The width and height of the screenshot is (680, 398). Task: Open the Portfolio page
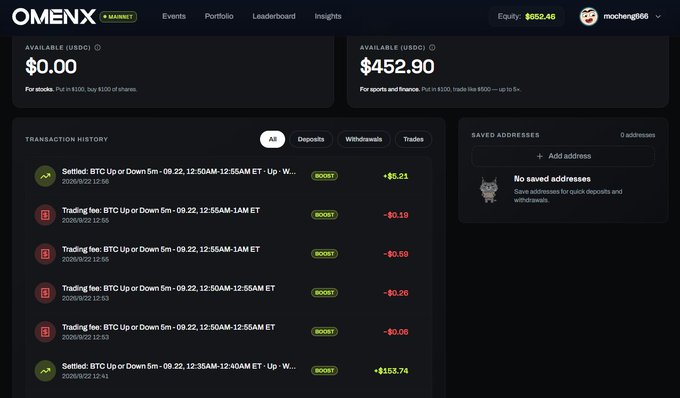click(x=219, y=16)
